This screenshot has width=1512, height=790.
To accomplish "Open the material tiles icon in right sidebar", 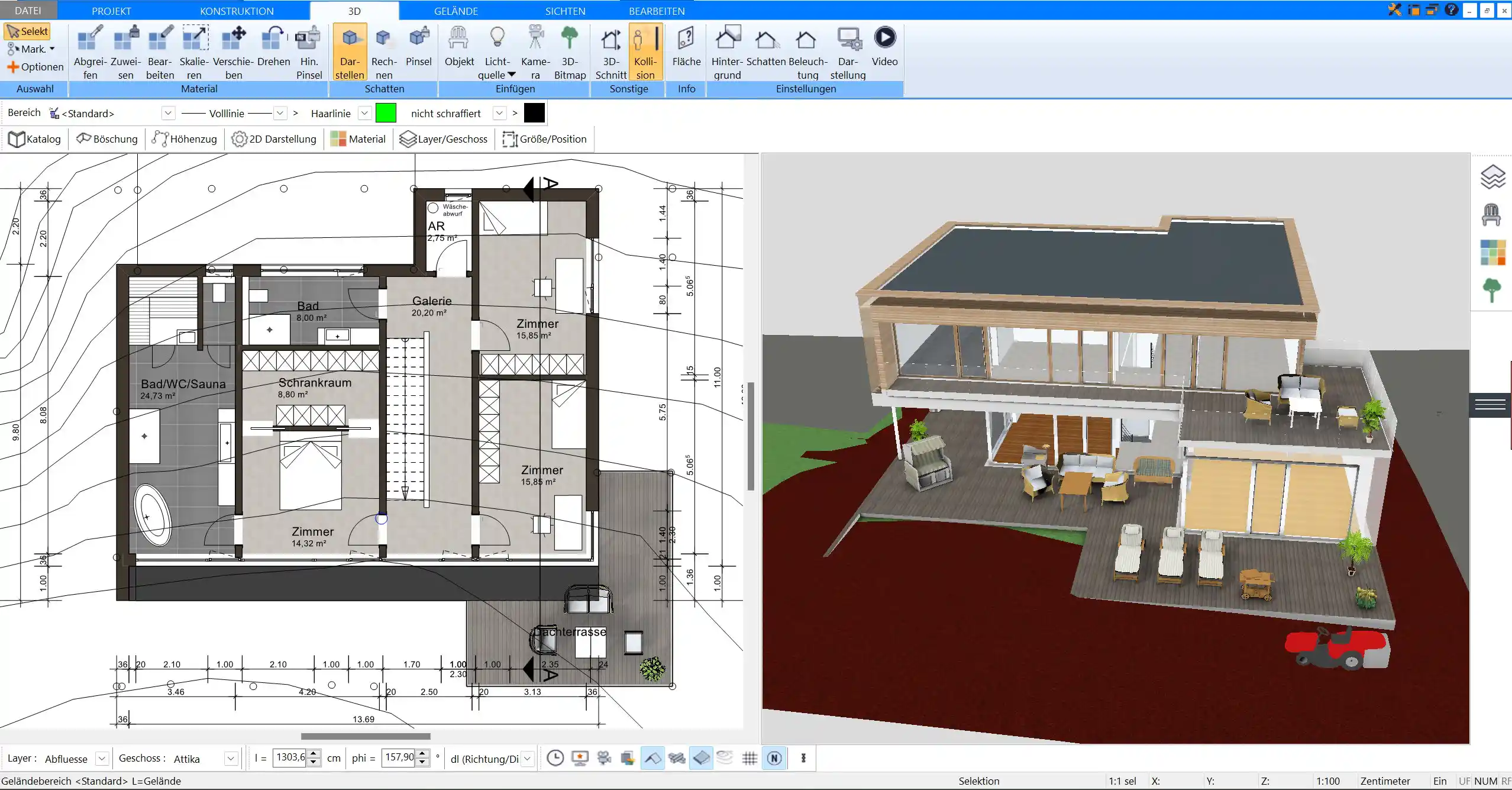I will tap(1492, 252).
